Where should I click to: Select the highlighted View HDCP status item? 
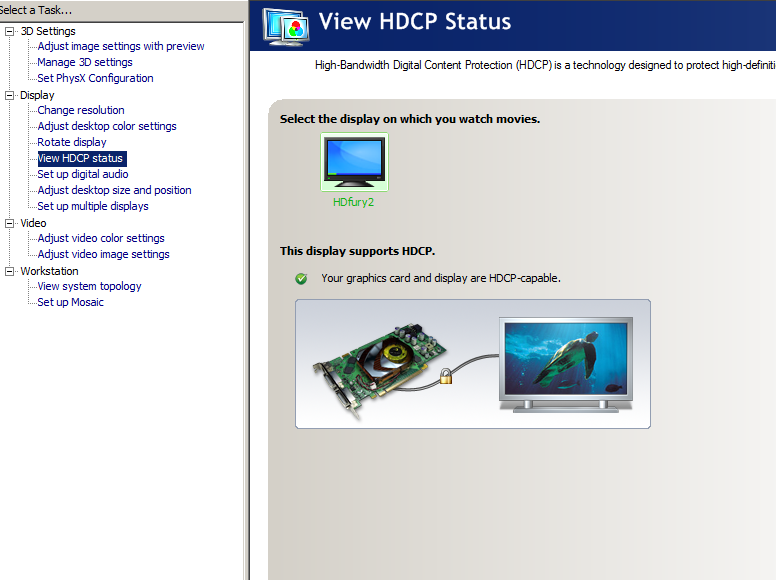[81, 158]
